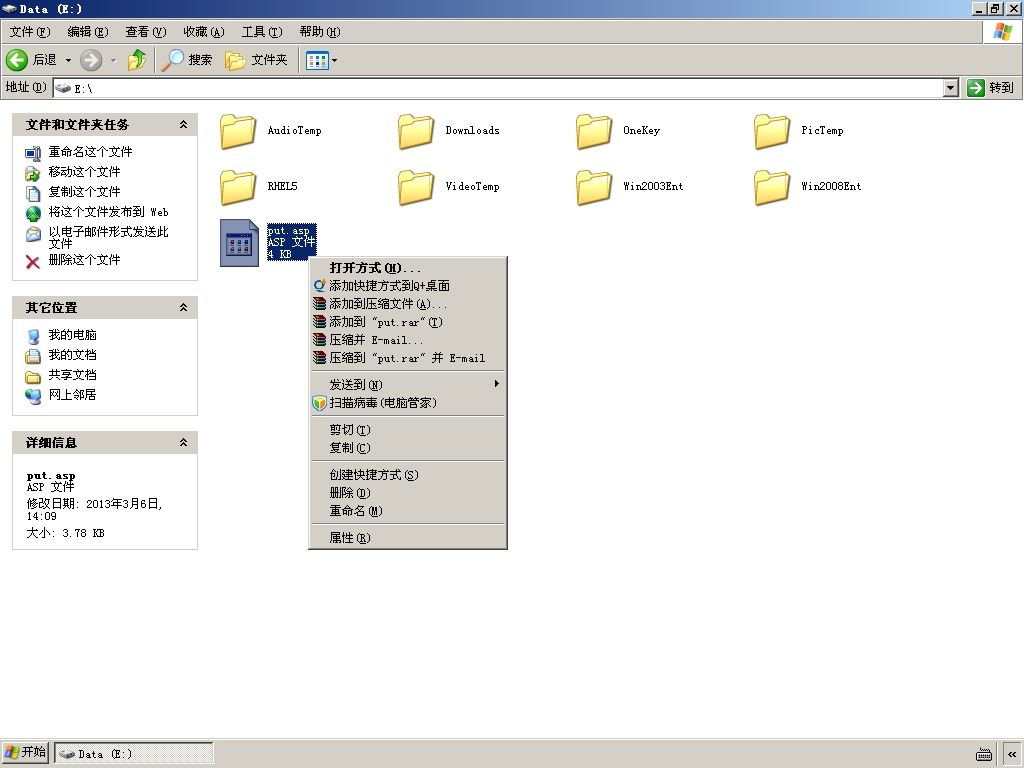Collapse the 文件和文件夹任务 panel
This screenshot has height=768, width=1024.
point(184,124)
